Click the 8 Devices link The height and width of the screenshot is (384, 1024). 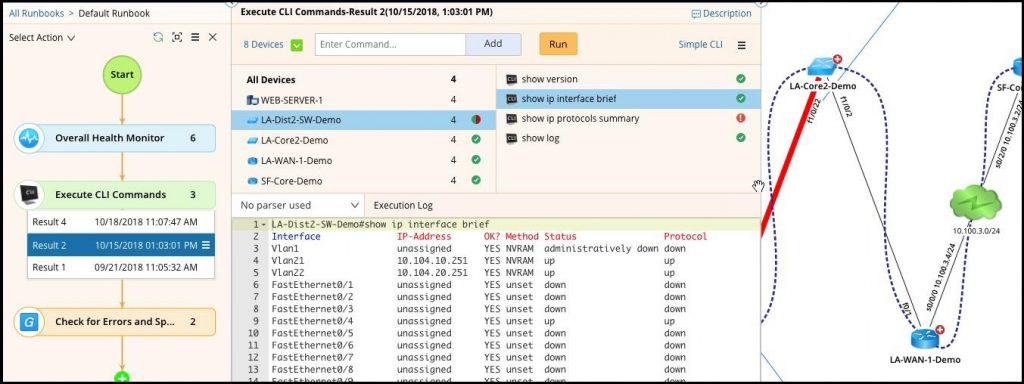(263, 44)
